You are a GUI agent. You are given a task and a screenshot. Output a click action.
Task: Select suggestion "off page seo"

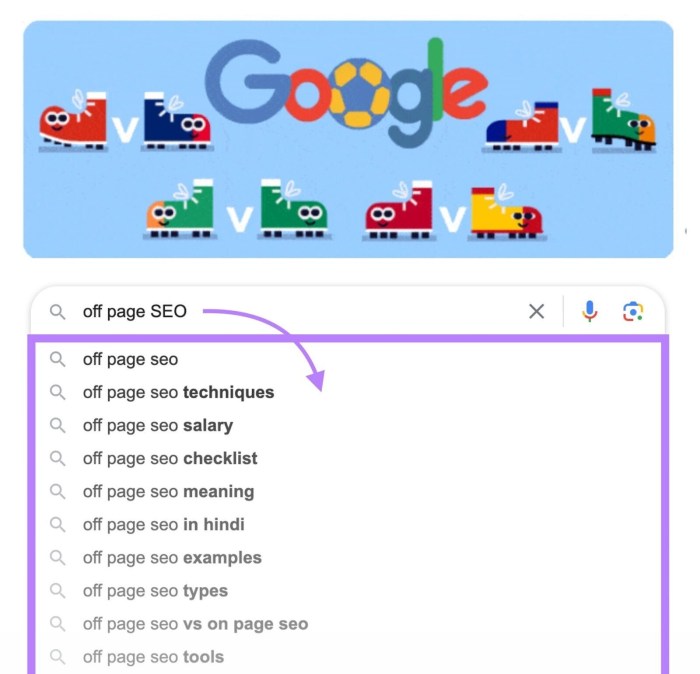130,359
